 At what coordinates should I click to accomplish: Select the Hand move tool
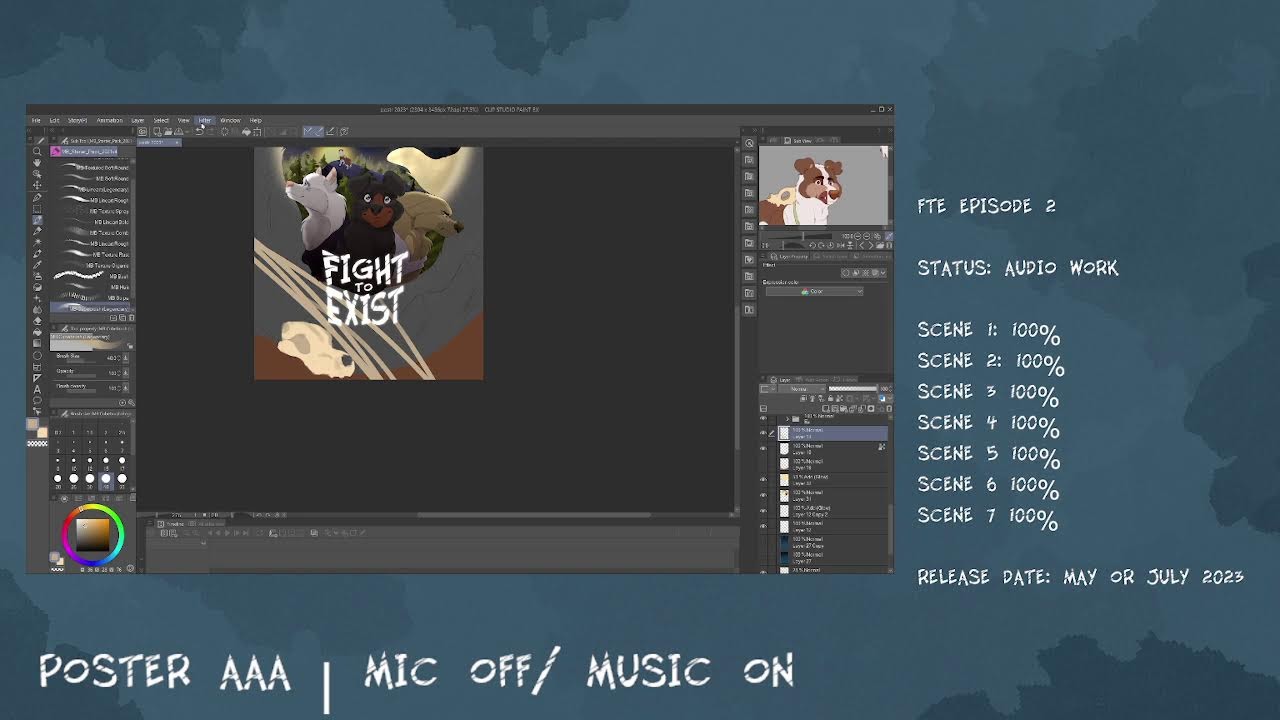coord(37,162)
